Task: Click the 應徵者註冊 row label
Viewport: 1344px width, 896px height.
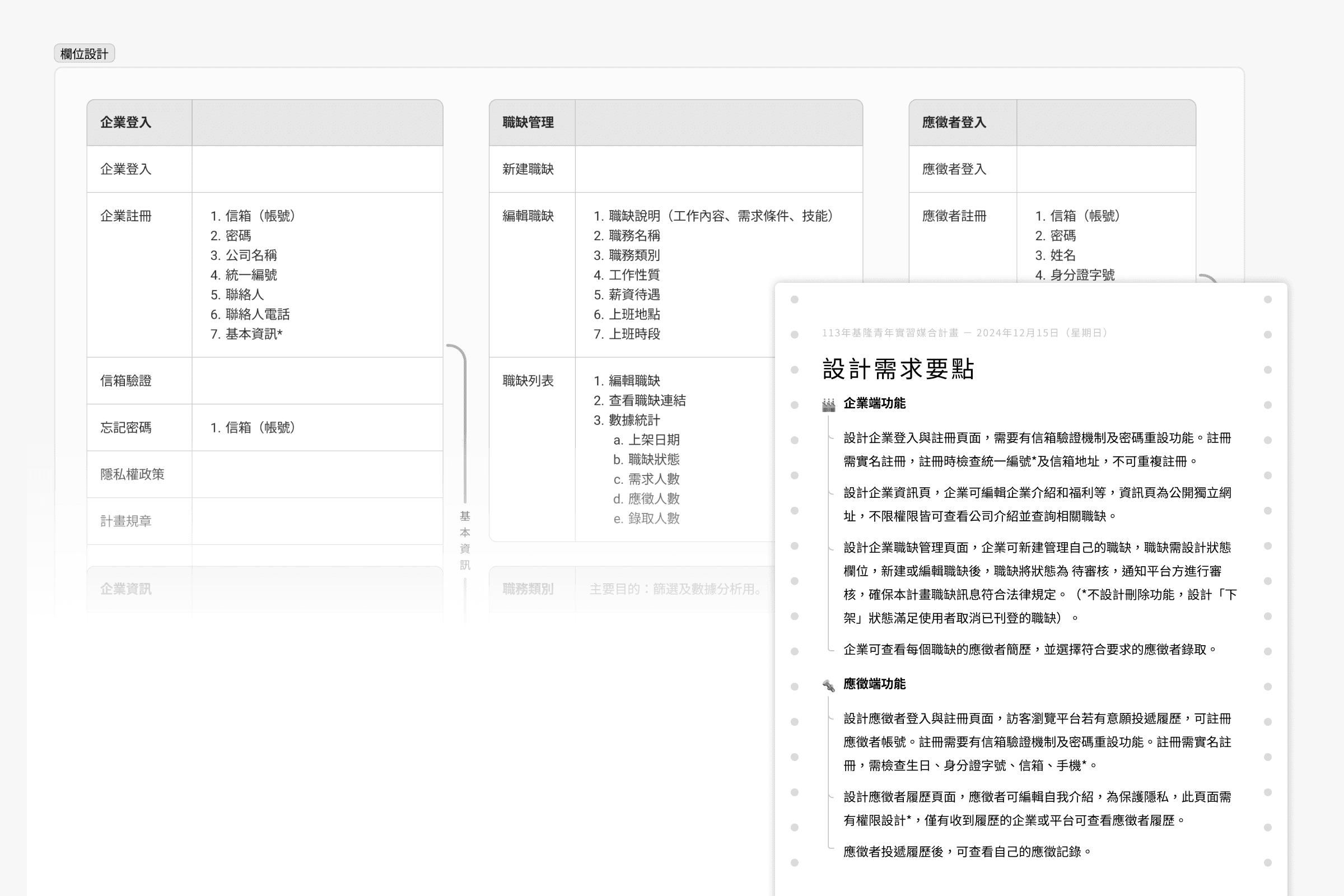Action: pos(954,216)
